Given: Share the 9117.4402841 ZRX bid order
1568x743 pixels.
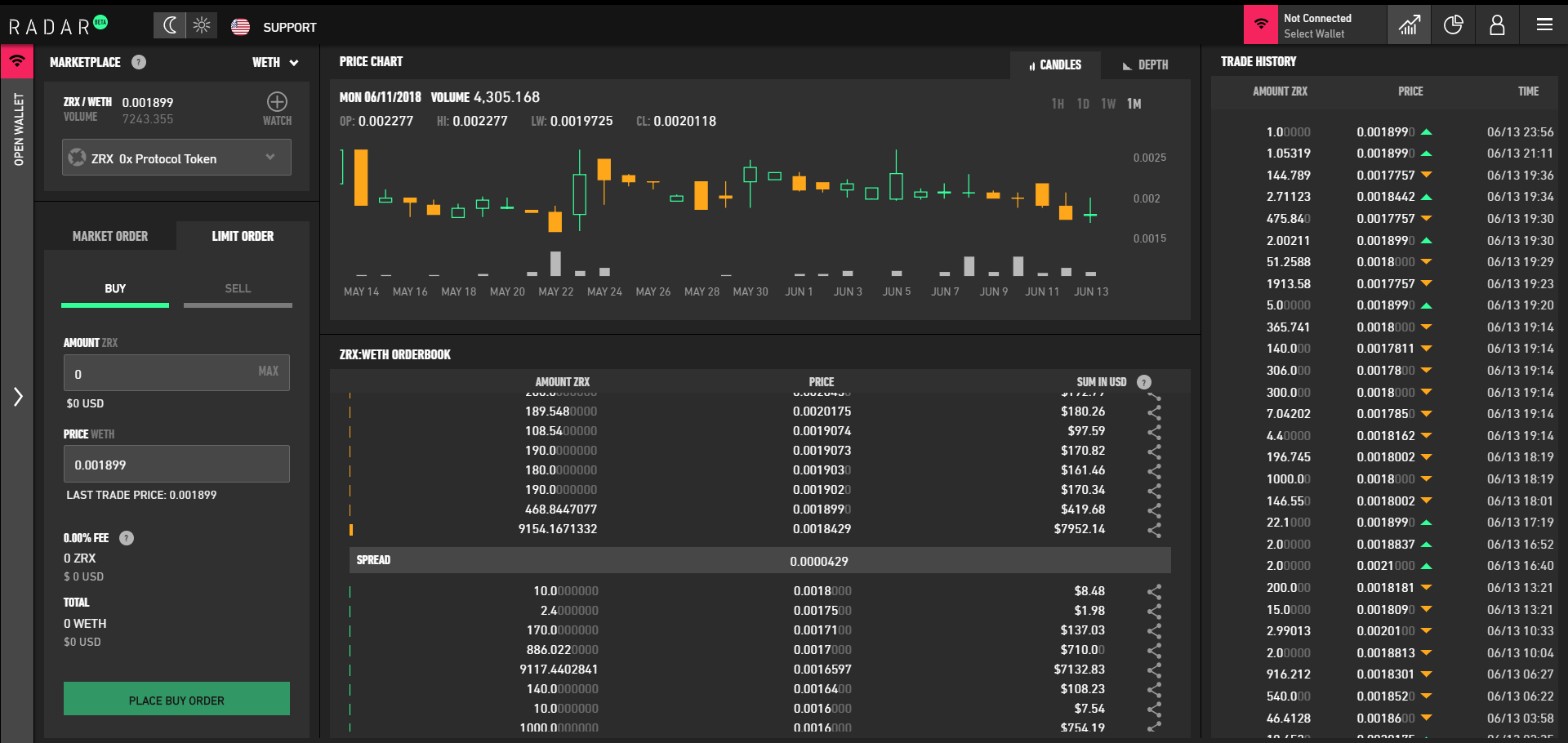Looking at the screenshot, I should [1154, 670].
